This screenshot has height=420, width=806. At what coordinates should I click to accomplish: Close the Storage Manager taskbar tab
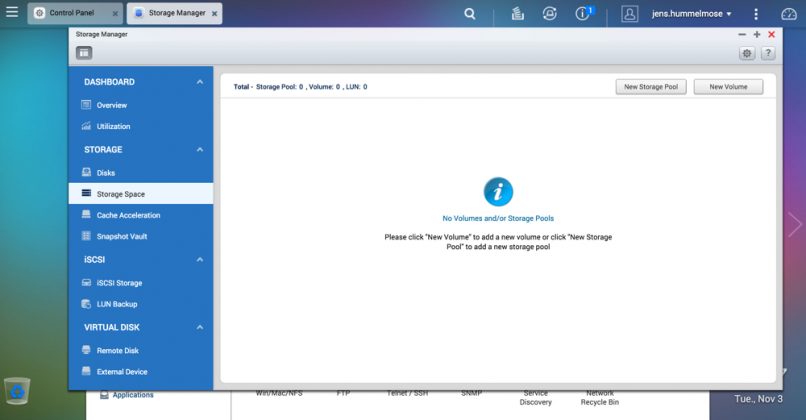point(214,14)
